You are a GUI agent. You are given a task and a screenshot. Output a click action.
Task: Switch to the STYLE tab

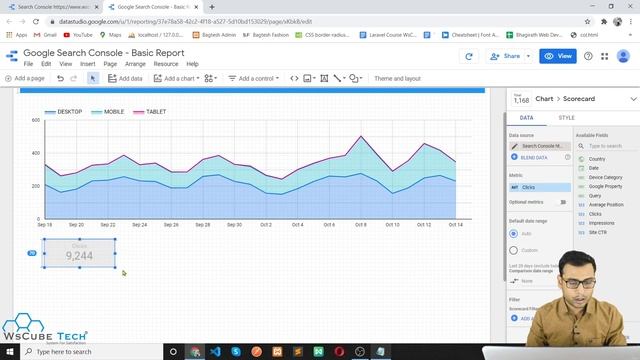567,118
